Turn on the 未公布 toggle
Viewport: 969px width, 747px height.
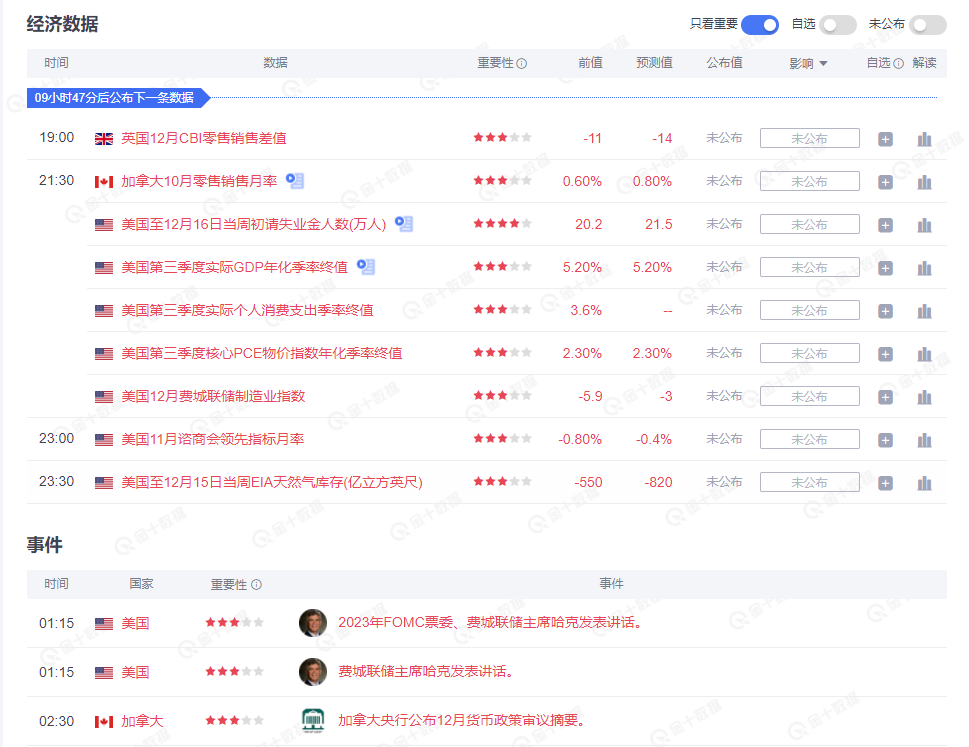point(927,25)
